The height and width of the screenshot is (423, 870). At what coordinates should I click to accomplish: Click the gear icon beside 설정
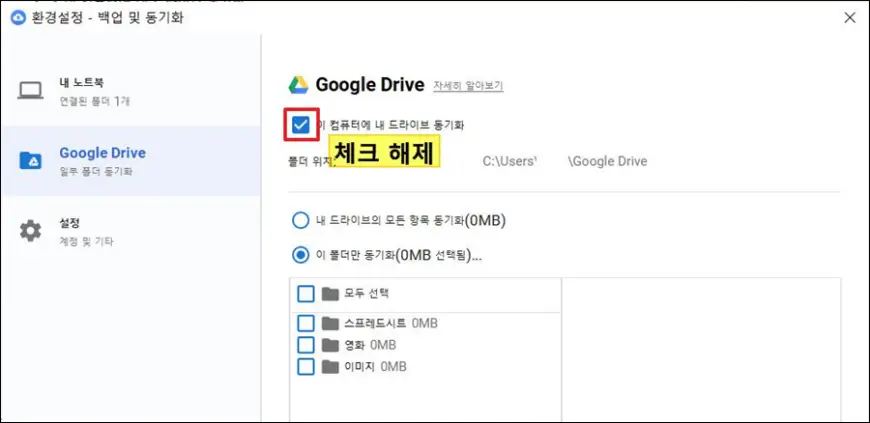pyautogui.click(x=31, y=231)
